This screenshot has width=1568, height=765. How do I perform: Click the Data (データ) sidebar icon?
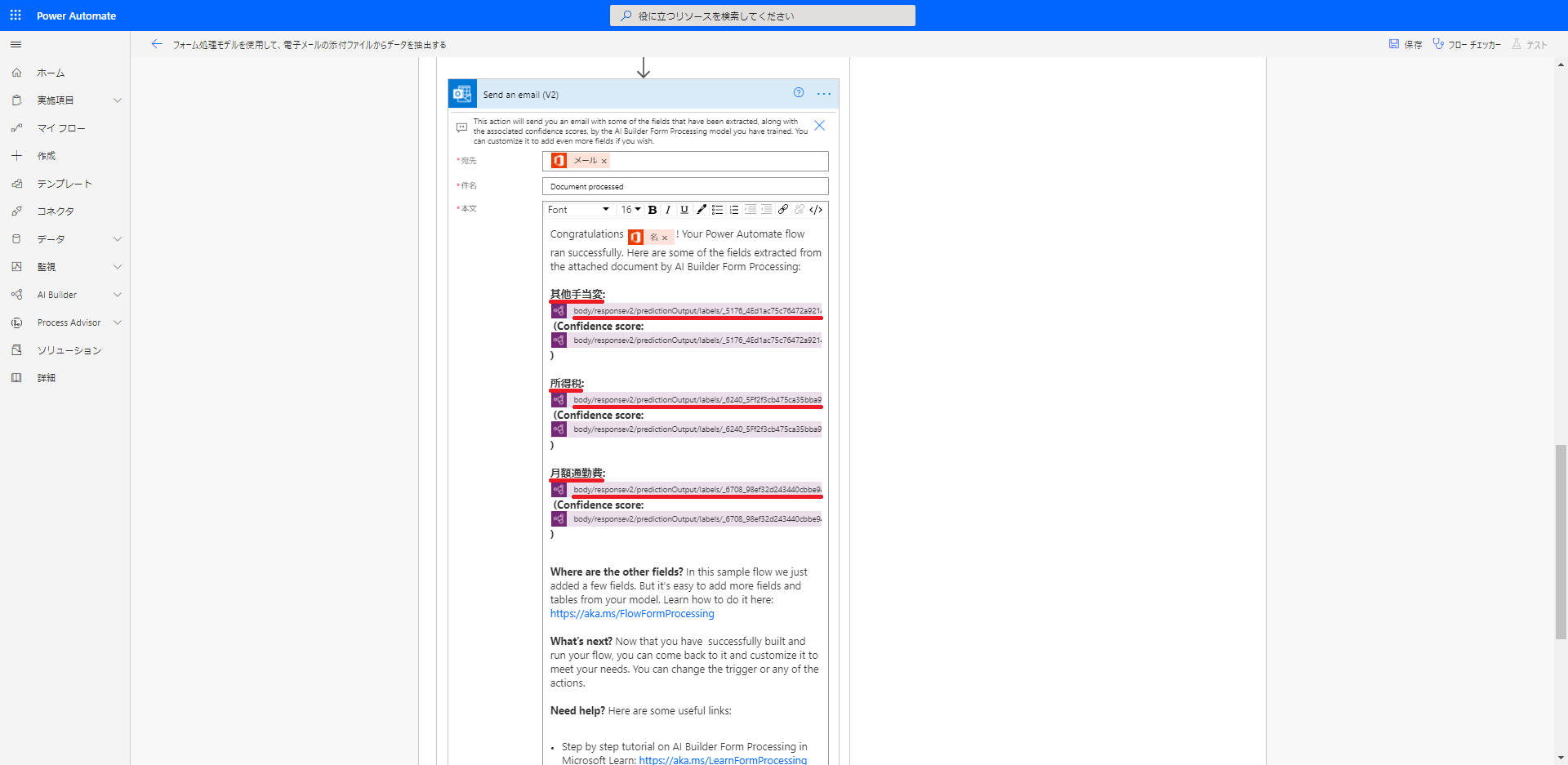(x=16, y=239)
